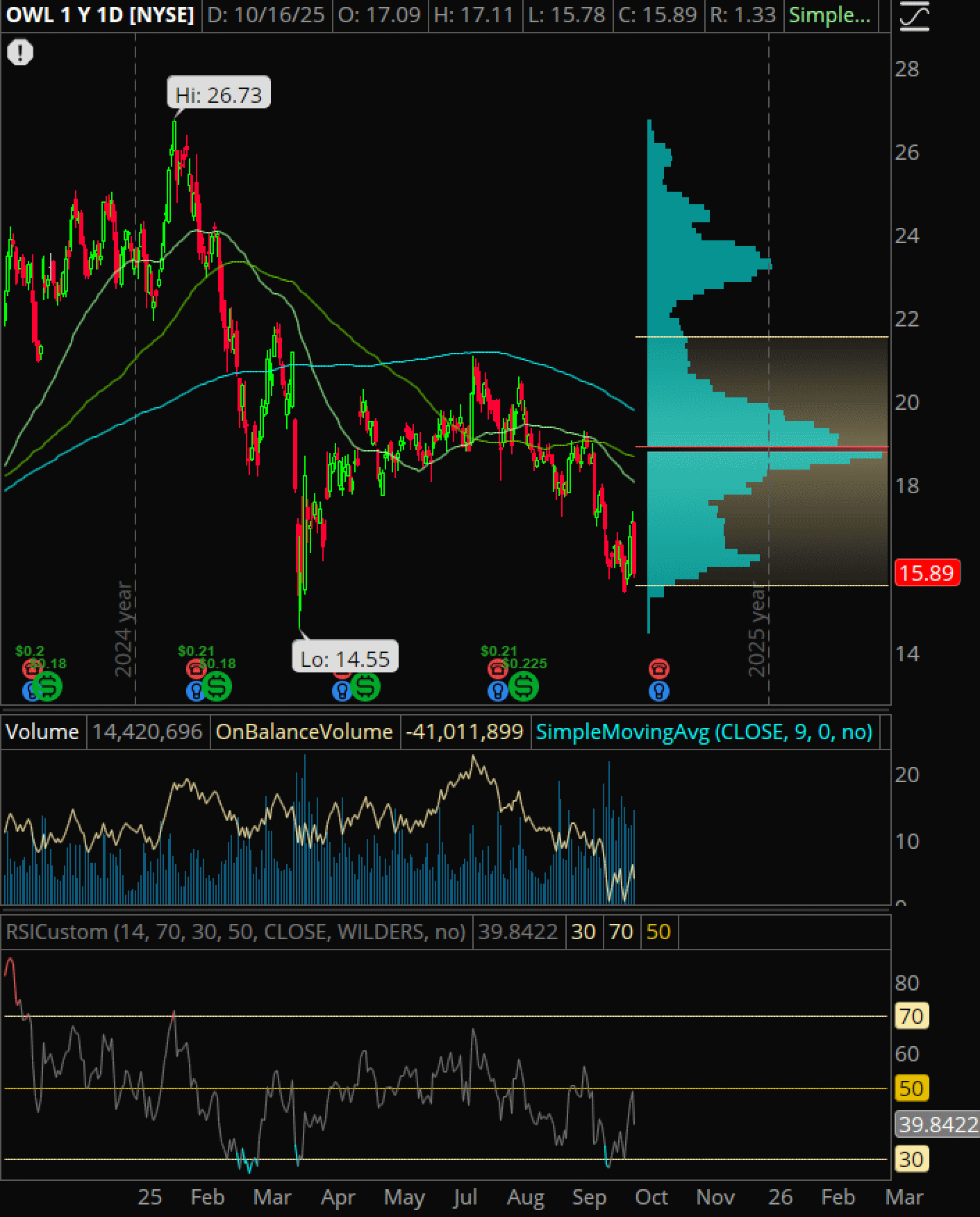Image resolution: width=980 pixels, height=1217 pixels.
Task: Click the 30 oversold tag on the RSI axis
Action: 911,1159
